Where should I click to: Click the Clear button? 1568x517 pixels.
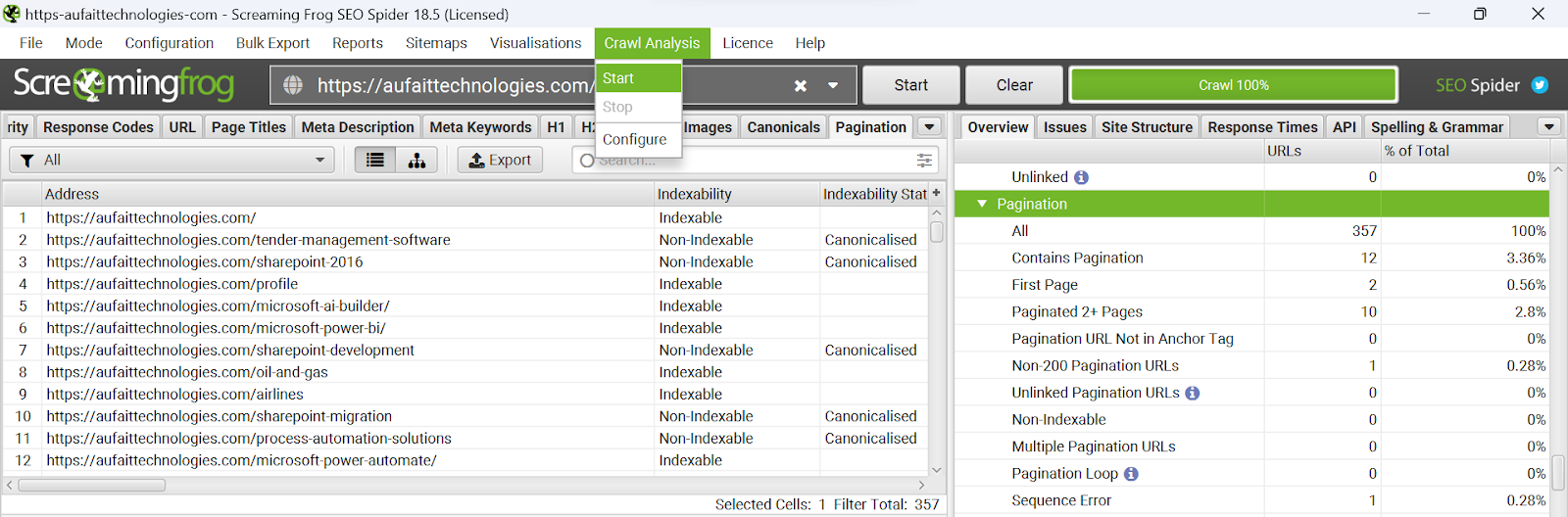[1014, 85]
